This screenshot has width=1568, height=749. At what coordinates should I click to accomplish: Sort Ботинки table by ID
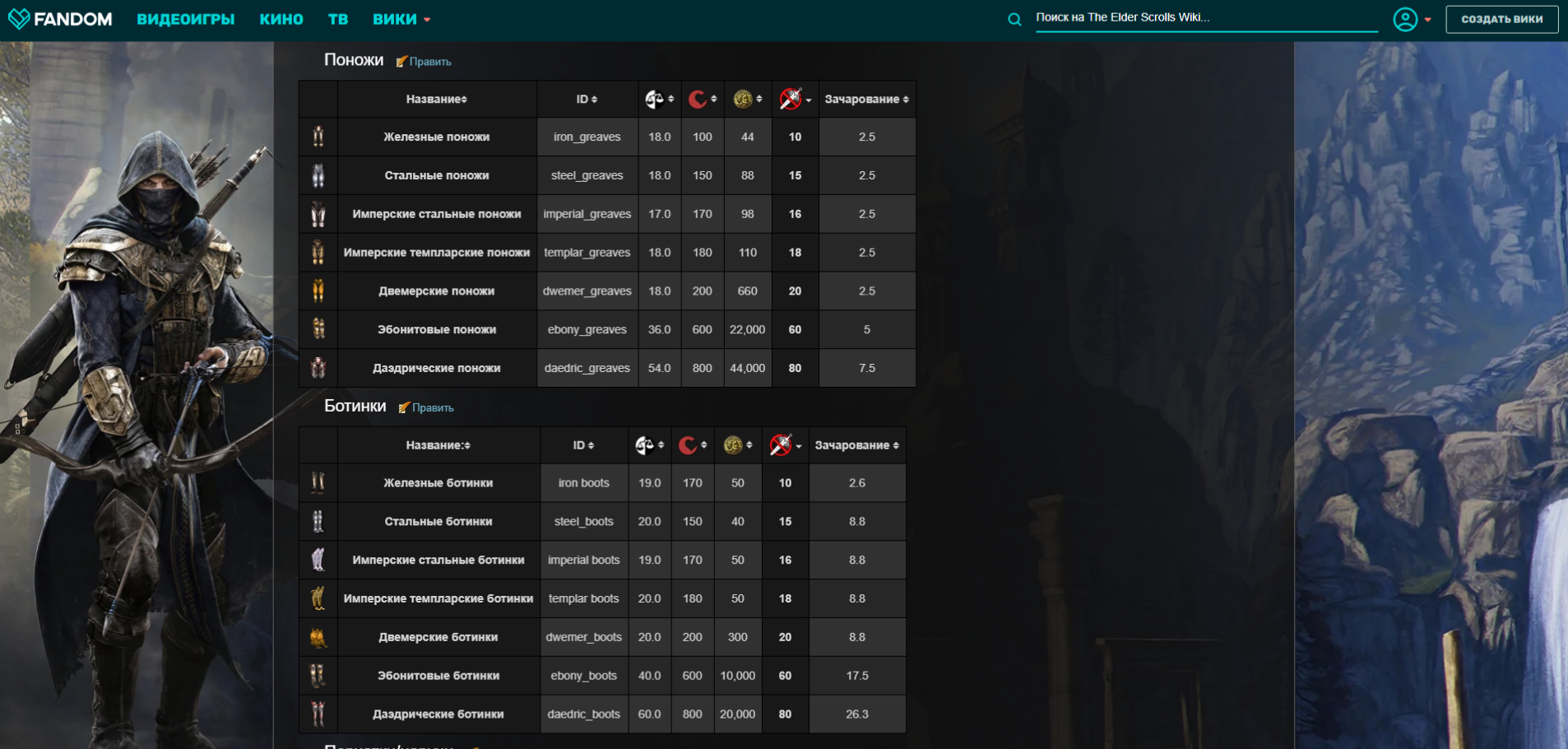coord(583,445)
